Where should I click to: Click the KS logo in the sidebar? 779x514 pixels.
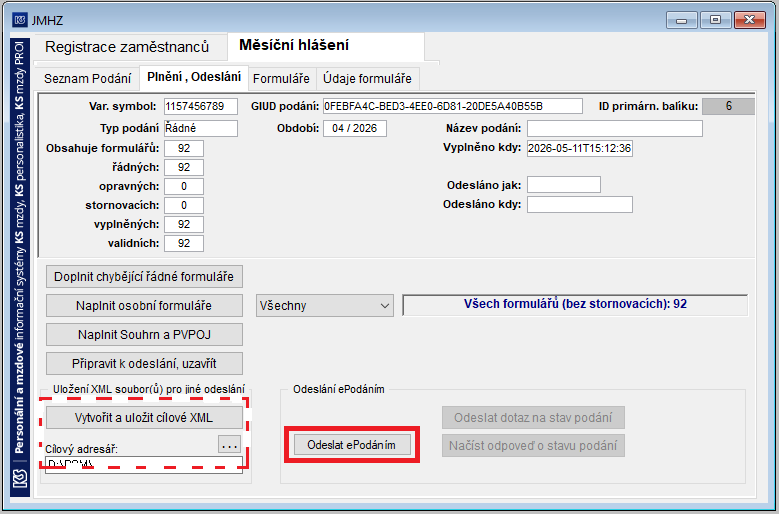(x=20, y=478)
